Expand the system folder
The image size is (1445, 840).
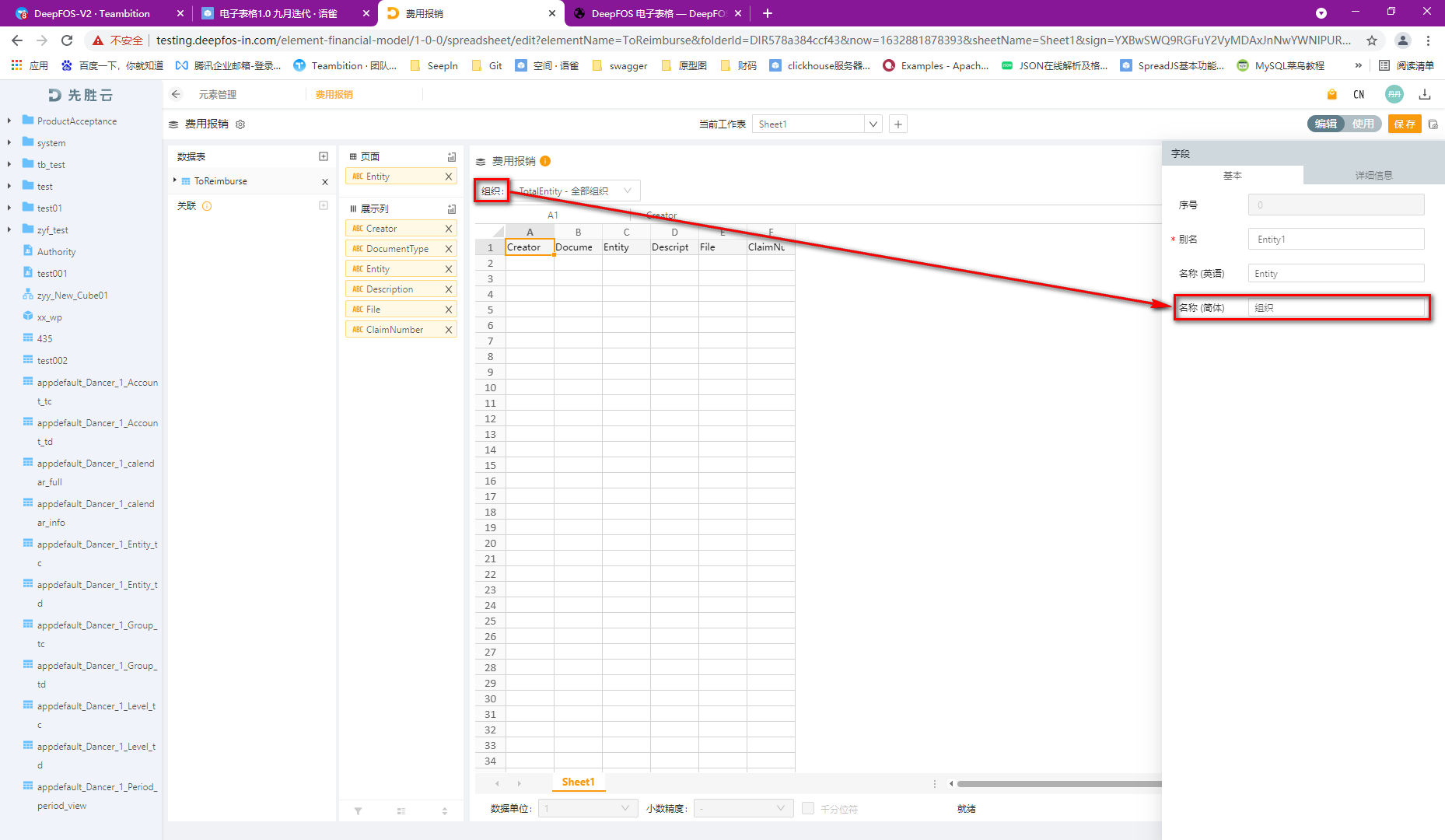tap(9, 142)
